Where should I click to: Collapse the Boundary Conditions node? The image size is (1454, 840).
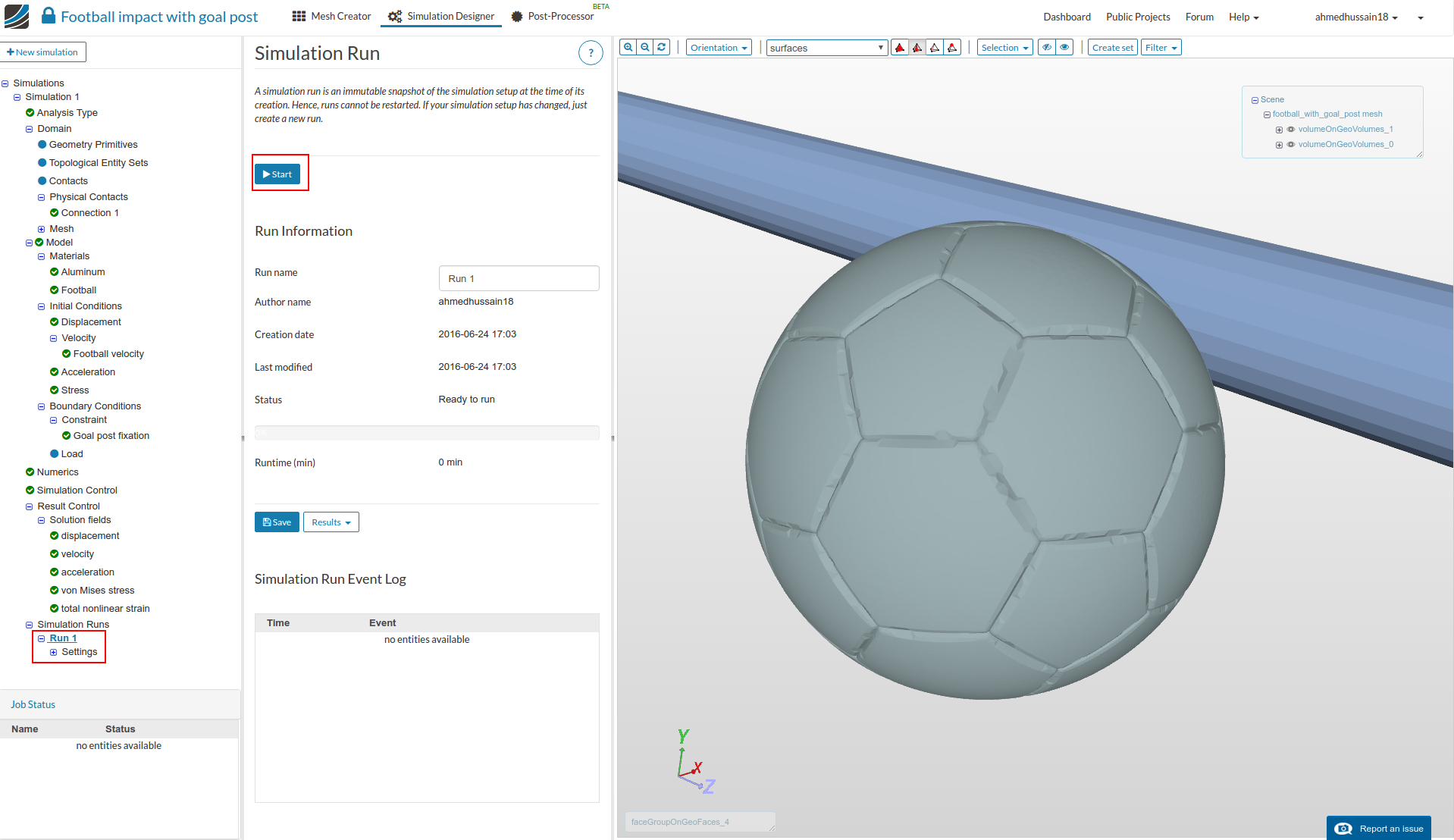41,406
